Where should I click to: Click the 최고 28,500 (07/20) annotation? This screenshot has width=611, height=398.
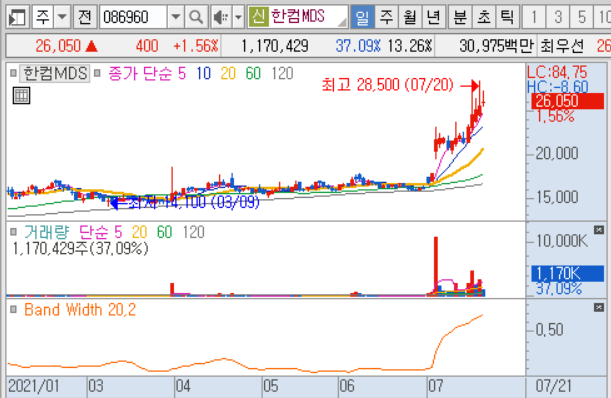(388, 85)
